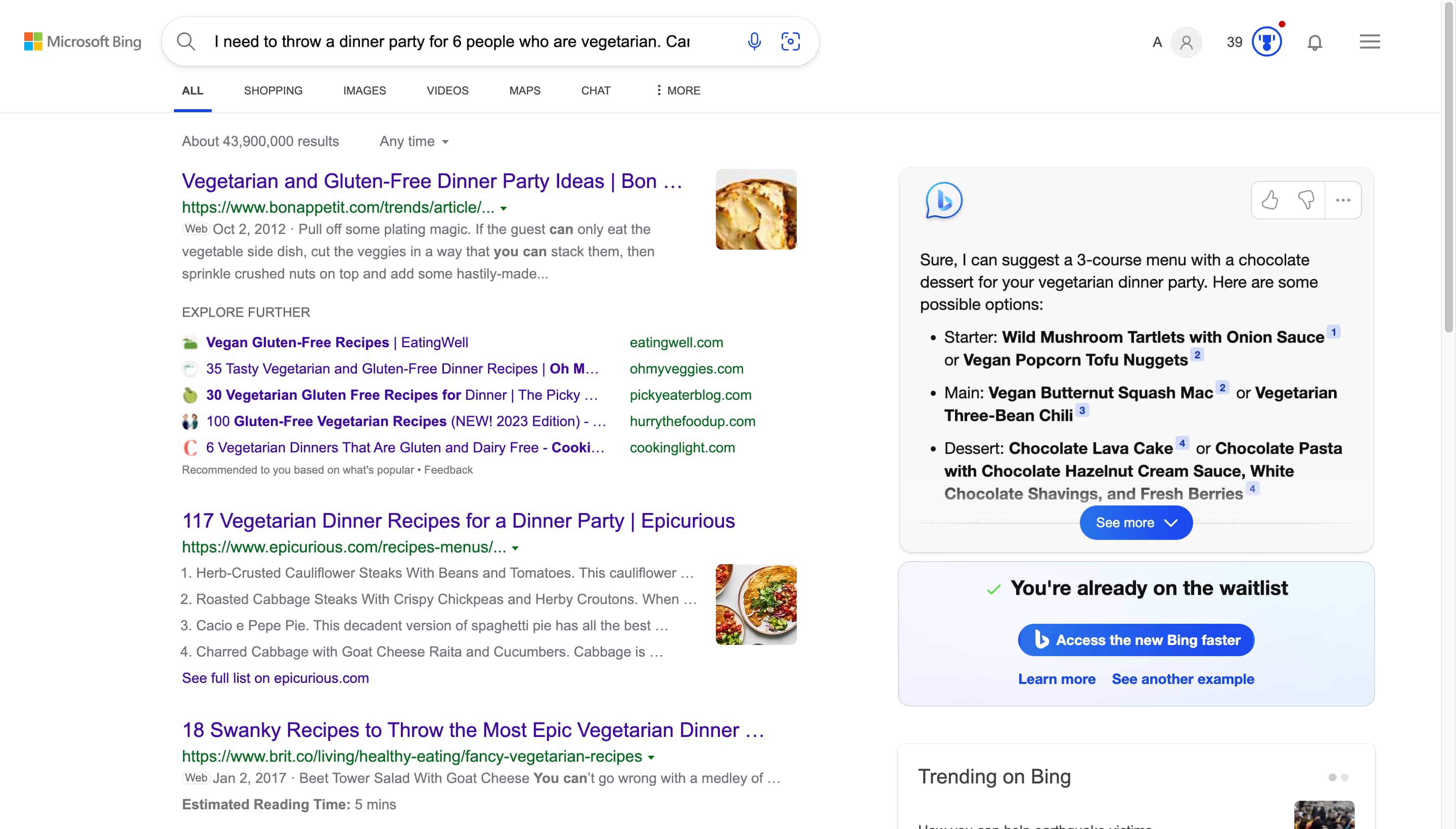The height and width of the screenshot is (829, 1456).
Task: Start a voice search with the microphone
Action: coord(753,41)
